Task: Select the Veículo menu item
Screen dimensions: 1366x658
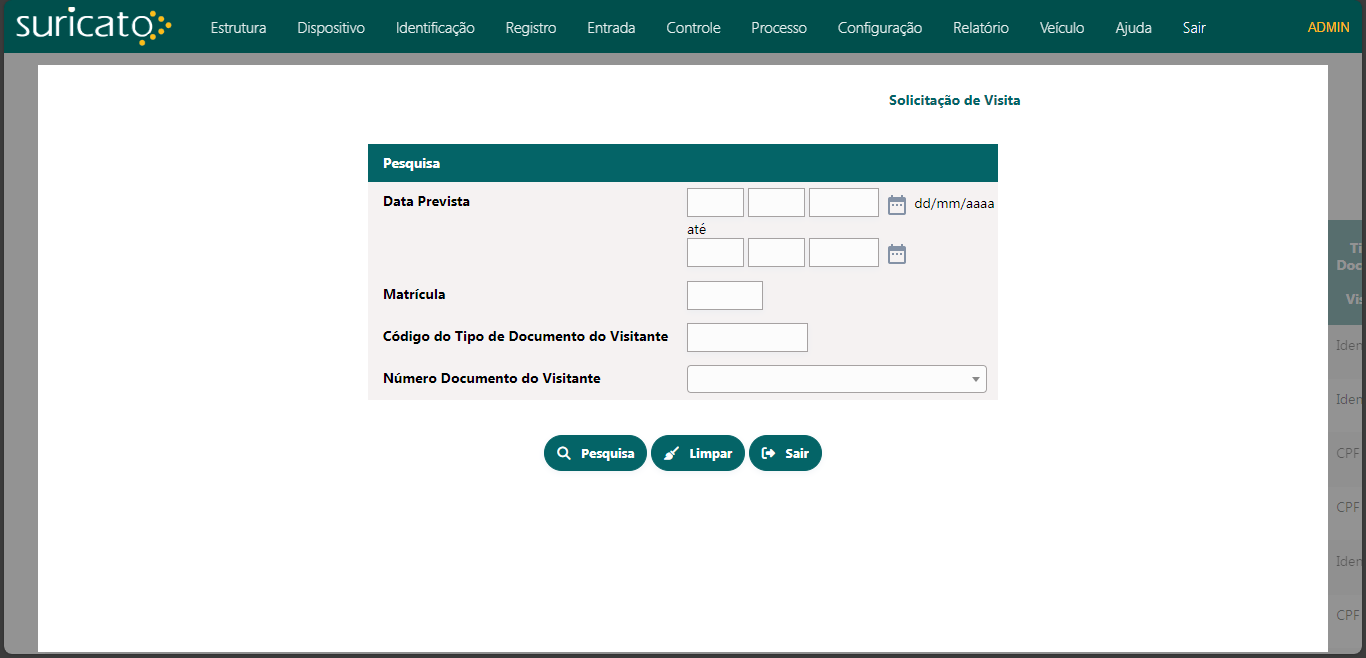Action: (x=1062, y=28)
